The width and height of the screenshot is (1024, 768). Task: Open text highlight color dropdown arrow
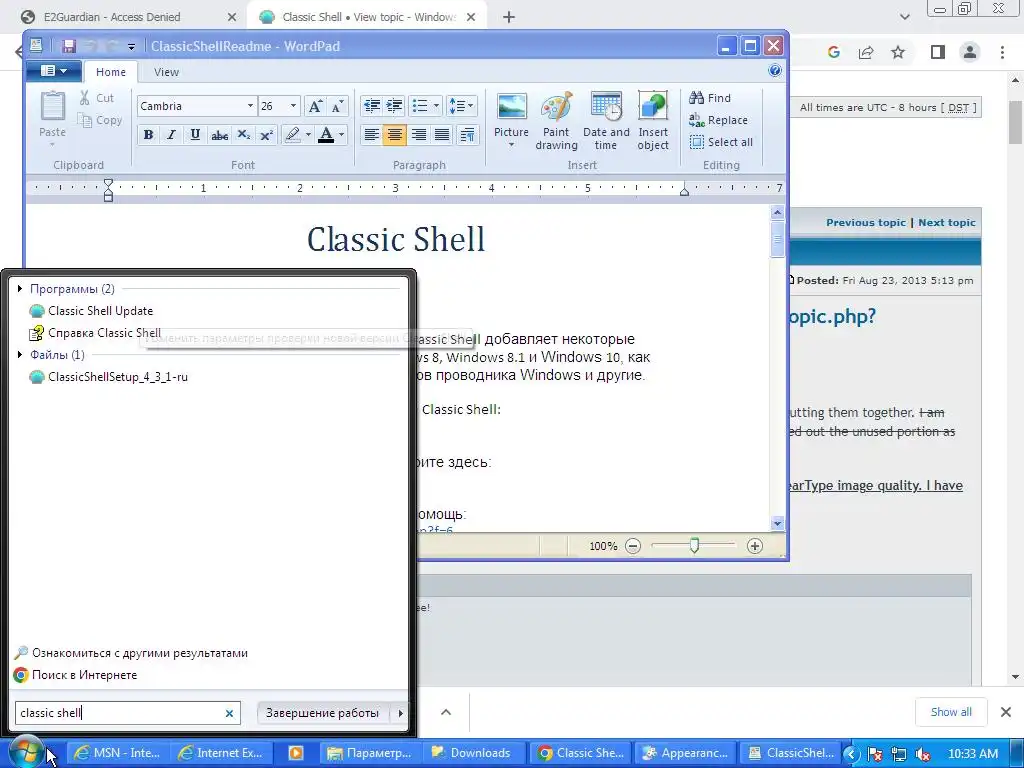click(308, 135)
